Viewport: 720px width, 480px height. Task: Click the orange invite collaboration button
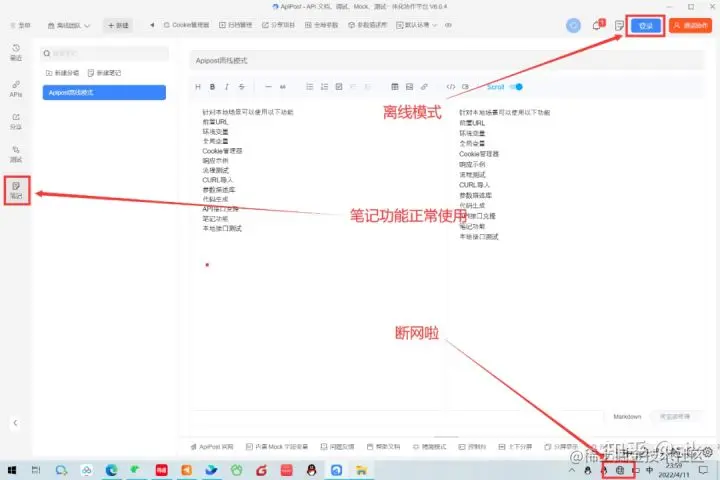(x=690, y=26)
